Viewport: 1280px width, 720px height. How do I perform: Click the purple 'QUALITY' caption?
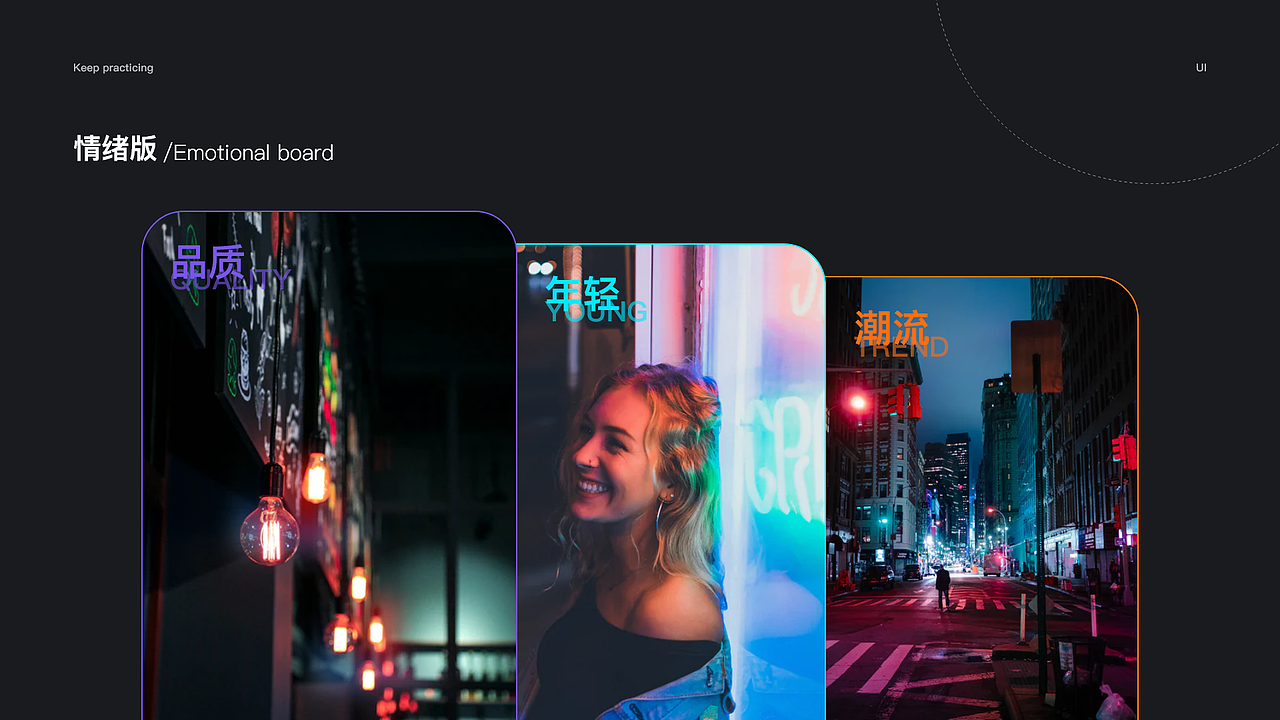[x=231, y=281]
